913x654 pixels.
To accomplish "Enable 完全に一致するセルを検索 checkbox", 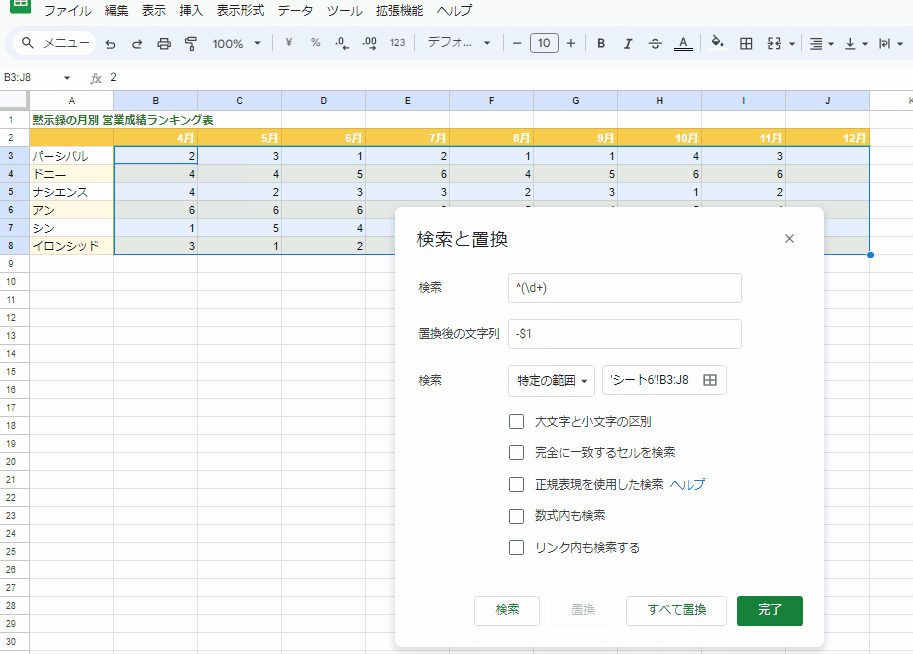I will point(516,453).
